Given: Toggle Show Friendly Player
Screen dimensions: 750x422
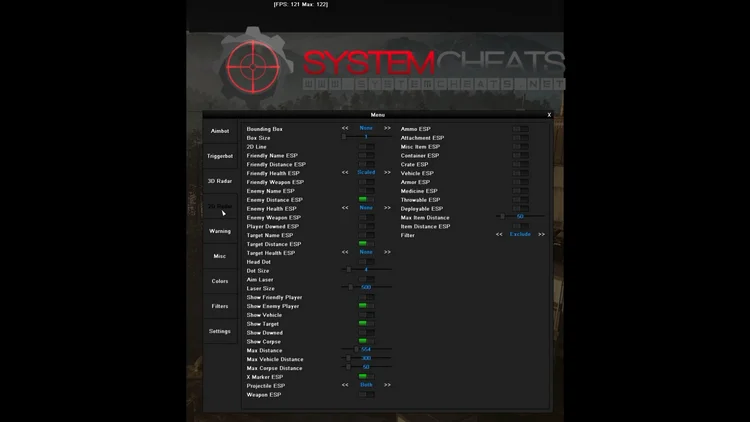Looking at the screenshot, I should 366,297.
